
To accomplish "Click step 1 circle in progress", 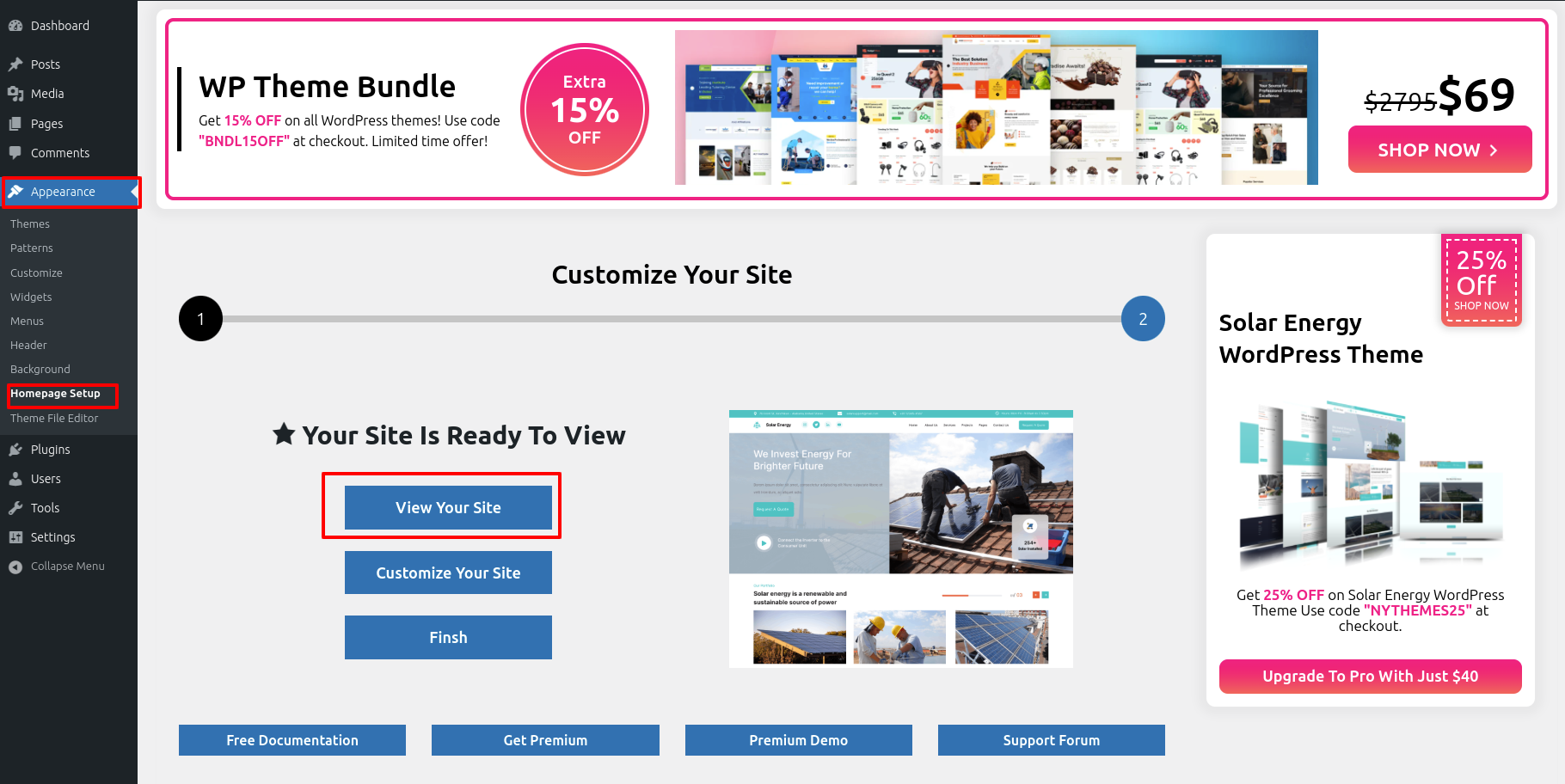I will pyautogui.click(x=200, y=319).
